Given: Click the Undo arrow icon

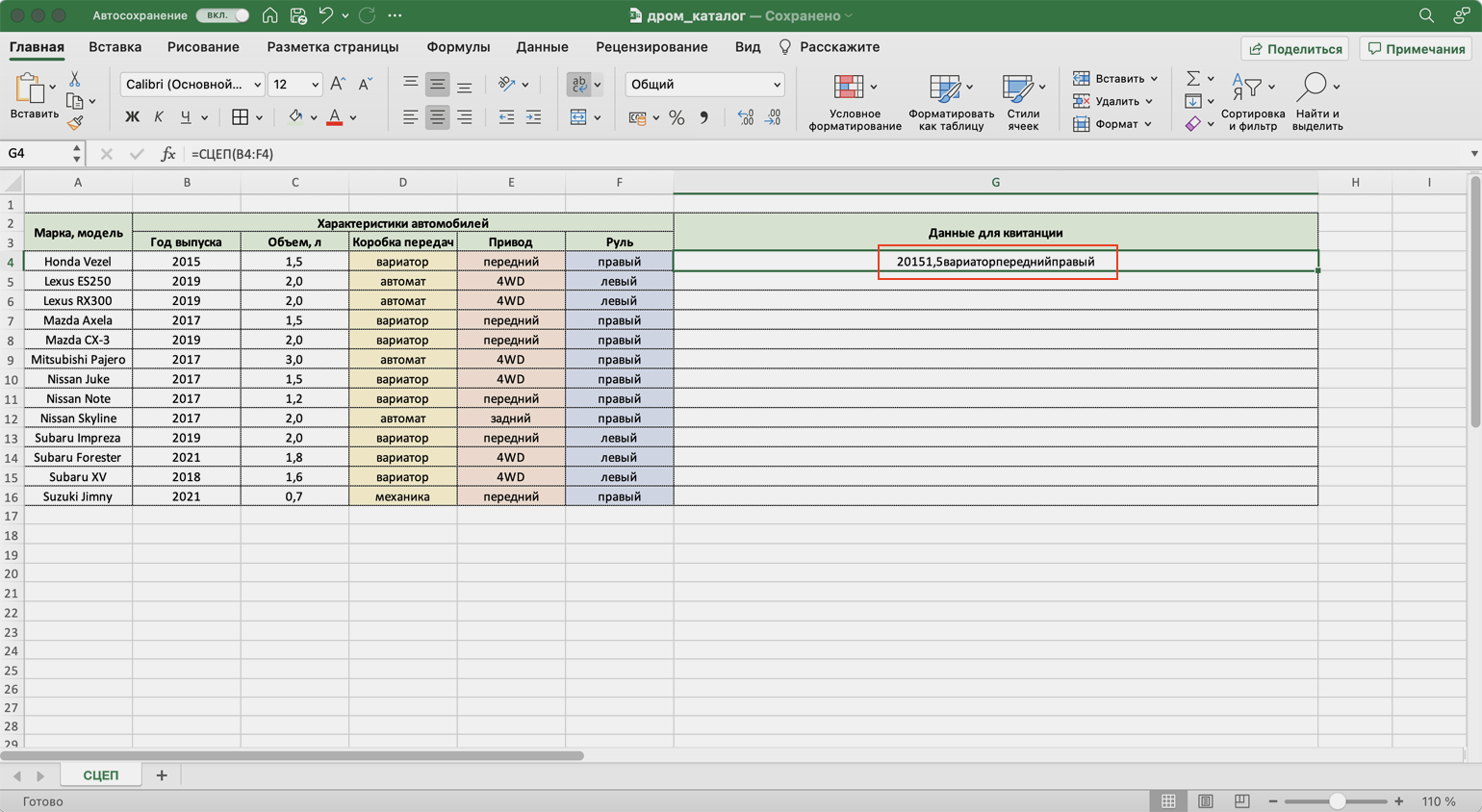Looking at the screenshot, I should pyautogui.click(x=325, y=15).
